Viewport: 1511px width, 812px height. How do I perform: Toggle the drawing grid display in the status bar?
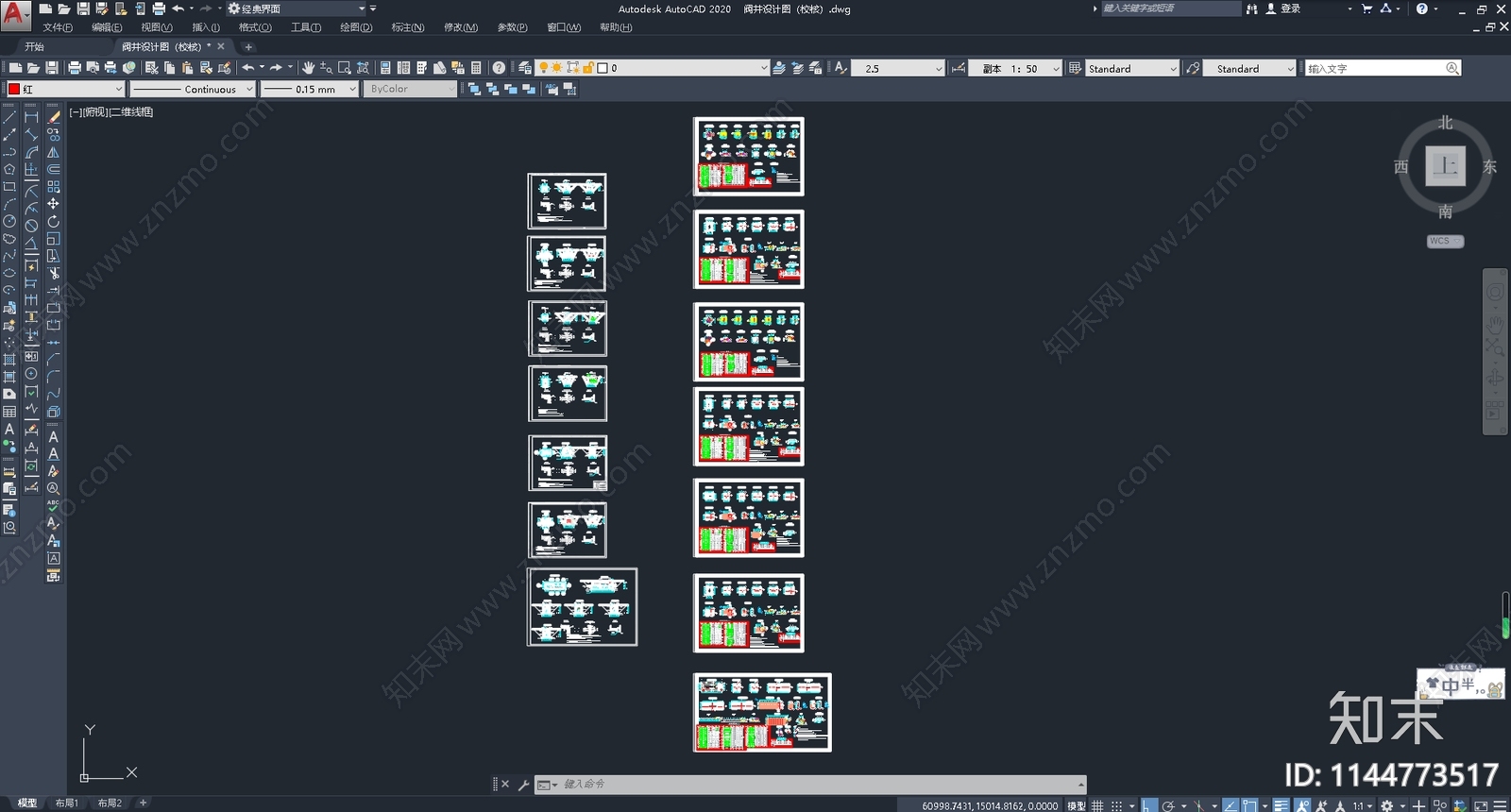tap(1097, 805)
